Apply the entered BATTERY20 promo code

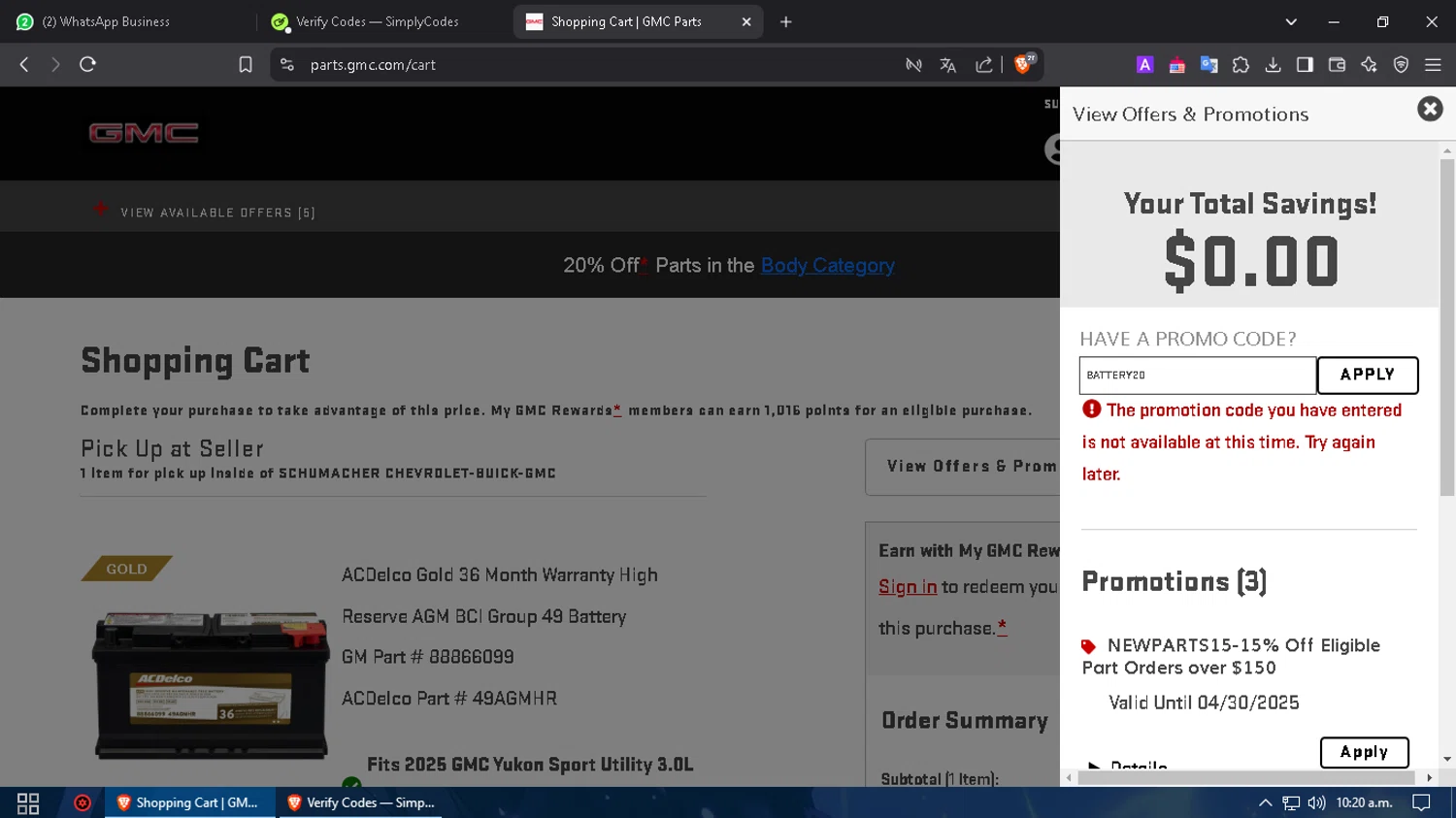tap(1367, 375)
